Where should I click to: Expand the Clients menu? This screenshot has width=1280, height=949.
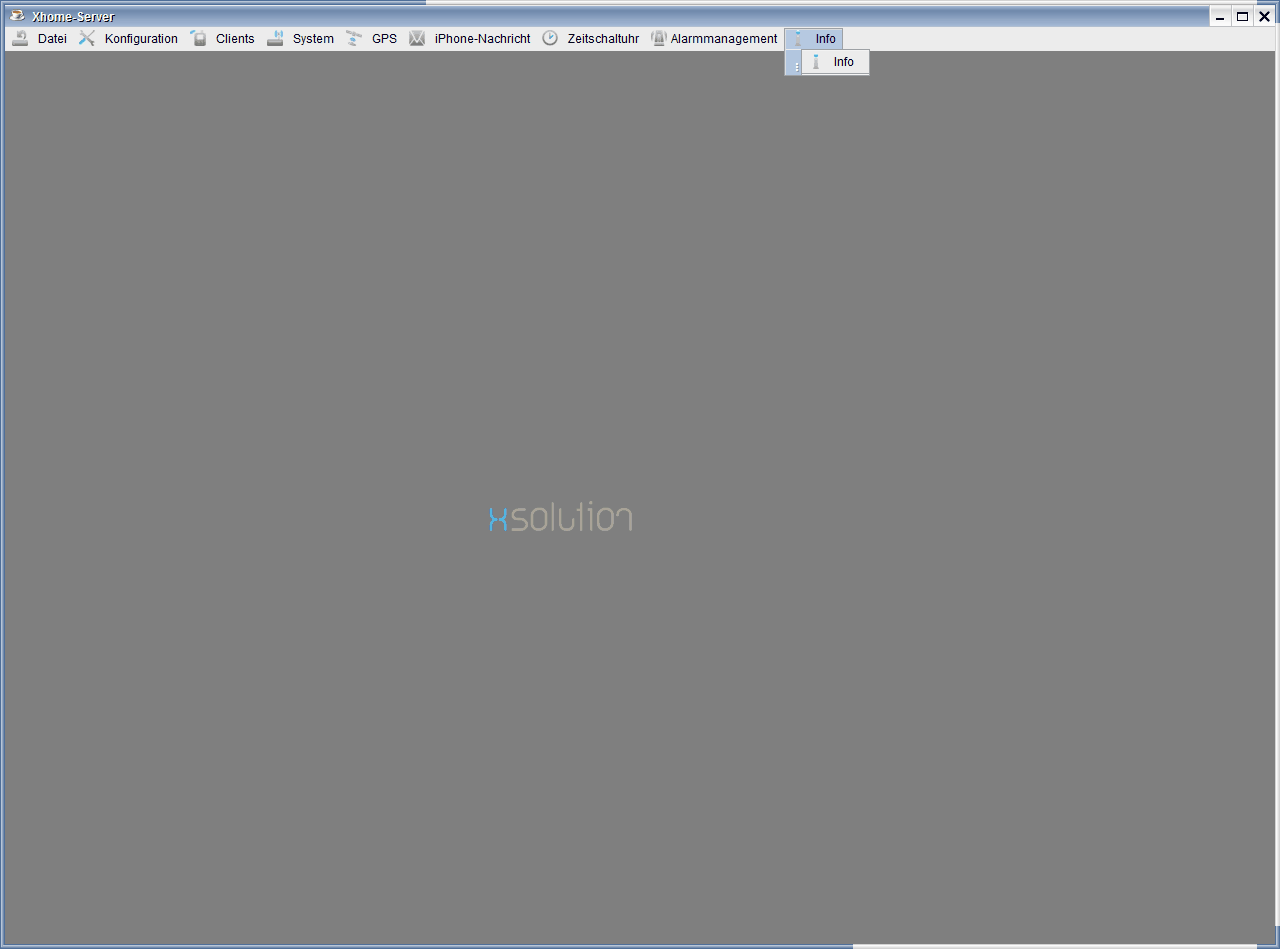click(x=235, y=39)
